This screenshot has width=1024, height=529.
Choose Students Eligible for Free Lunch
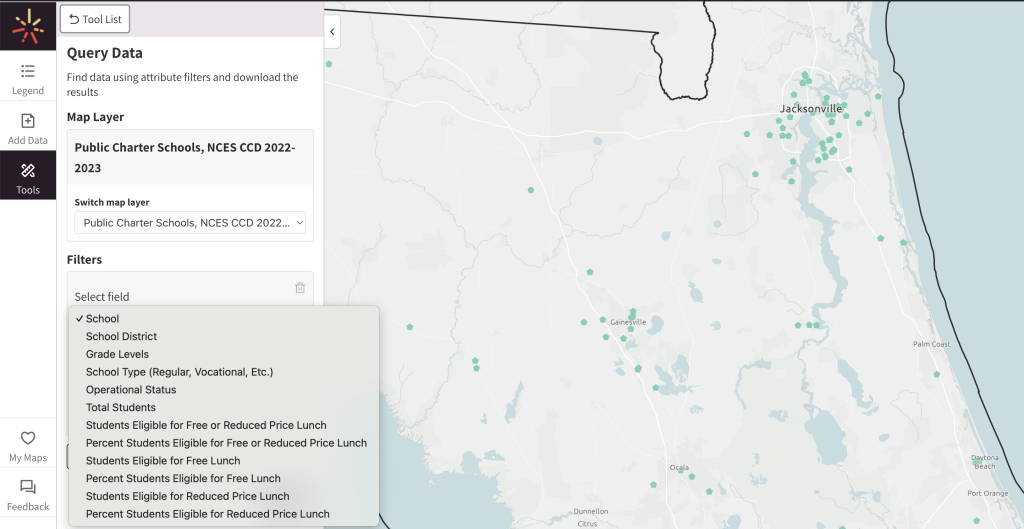163,461
